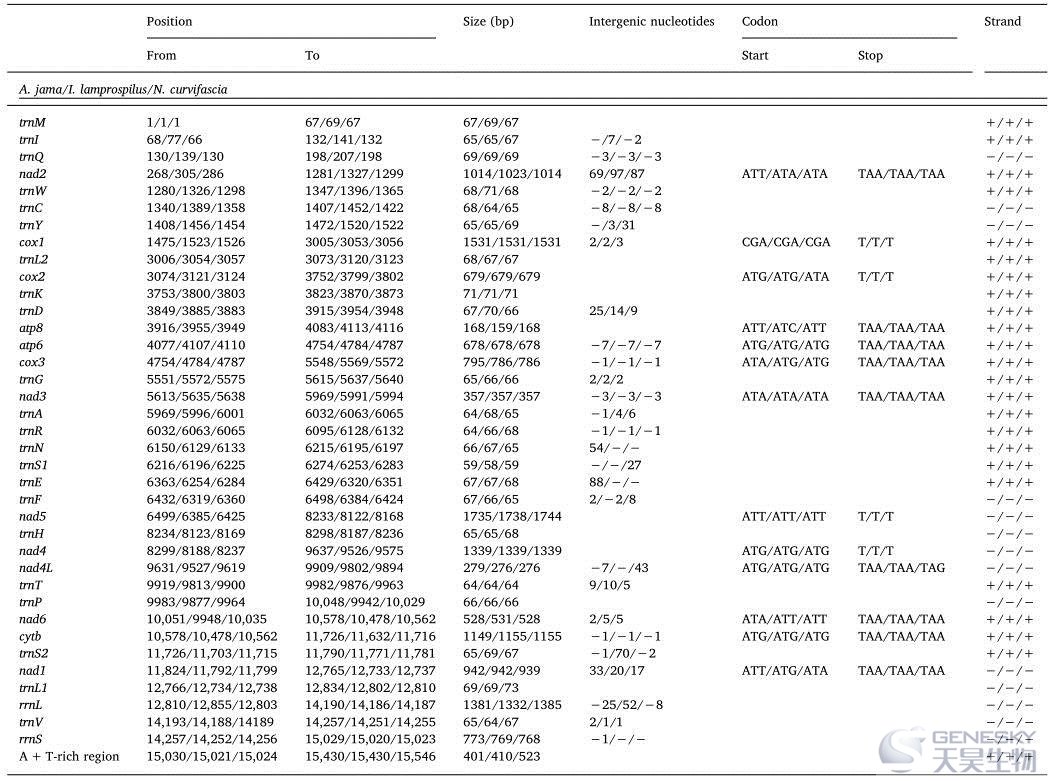
Task: Click the trnY row label
Action: [31, 226]
